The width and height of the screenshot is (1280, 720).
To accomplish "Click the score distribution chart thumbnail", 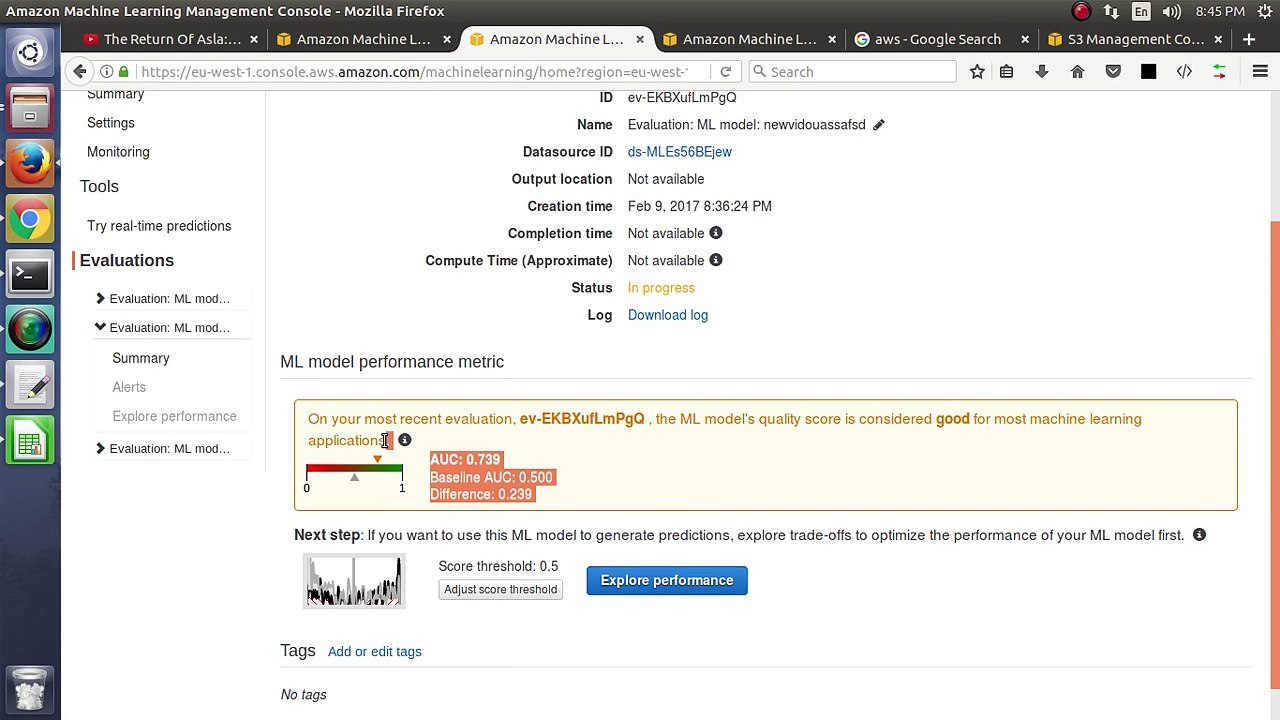I will [354, 581].
